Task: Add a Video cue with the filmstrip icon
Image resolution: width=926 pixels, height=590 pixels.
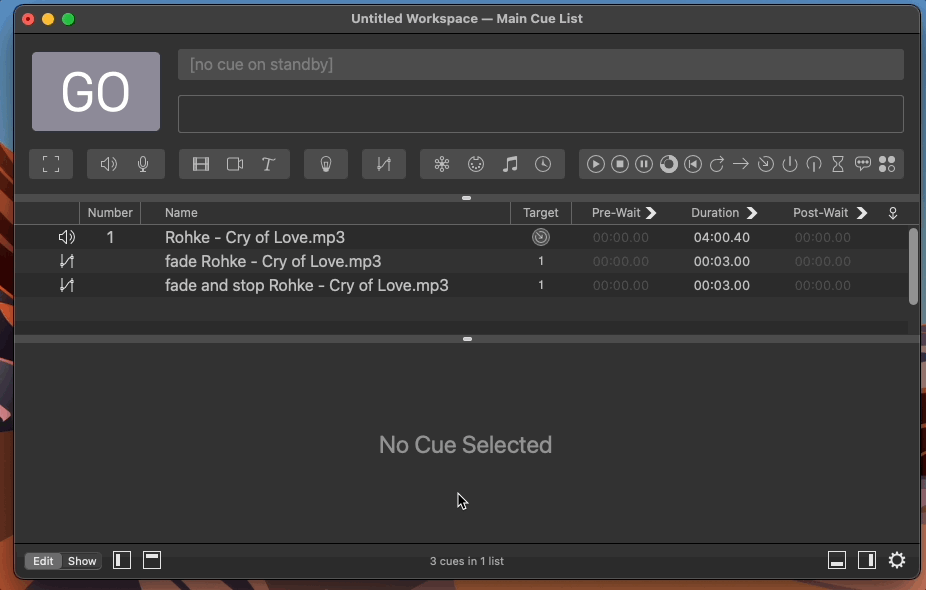Action: click(x=201, y=164)
